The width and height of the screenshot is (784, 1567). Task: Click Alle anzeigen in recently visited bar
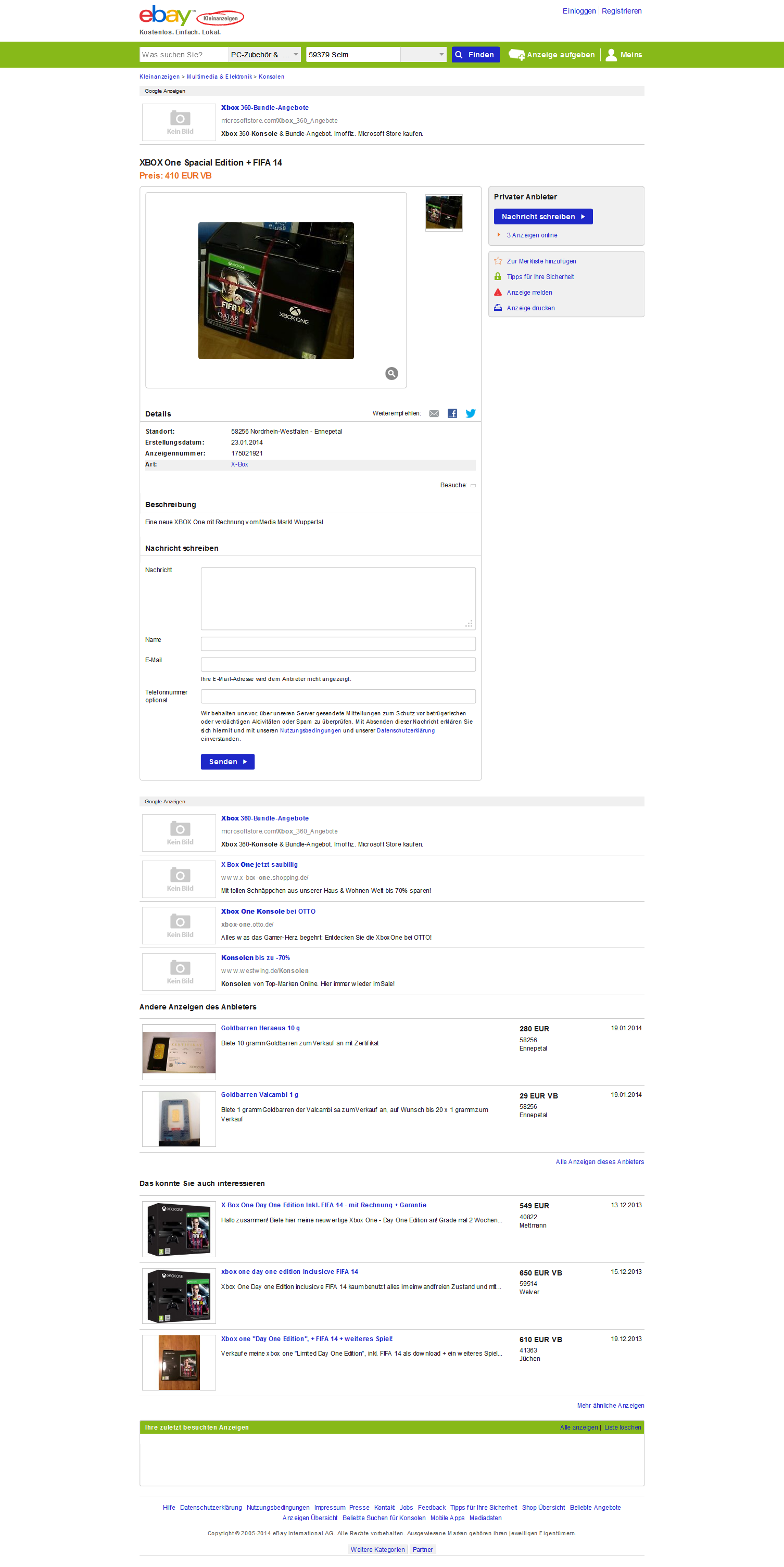pyautogui.click(x=579, y=1427)
